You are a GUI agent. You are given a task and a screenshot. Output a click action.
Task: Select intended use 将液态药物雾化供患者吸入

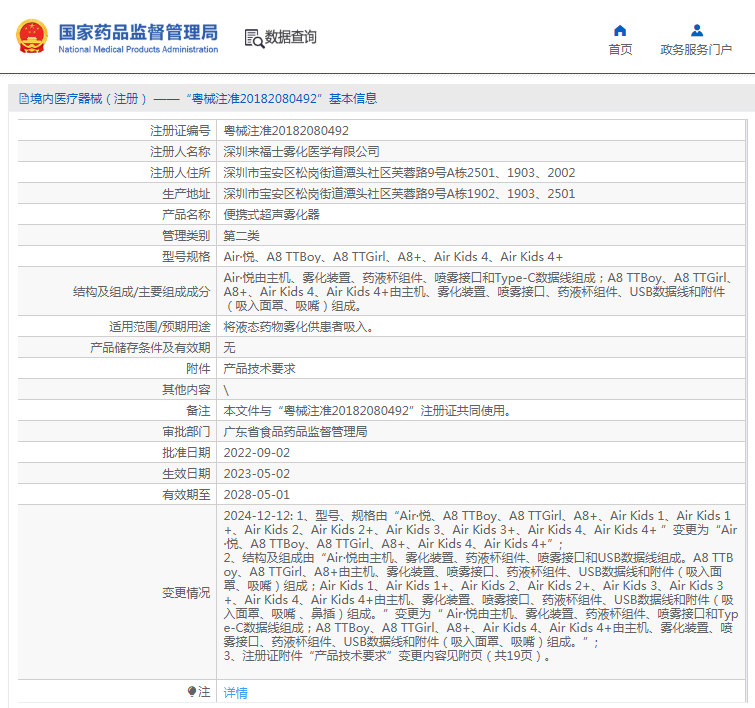(298, 327)
